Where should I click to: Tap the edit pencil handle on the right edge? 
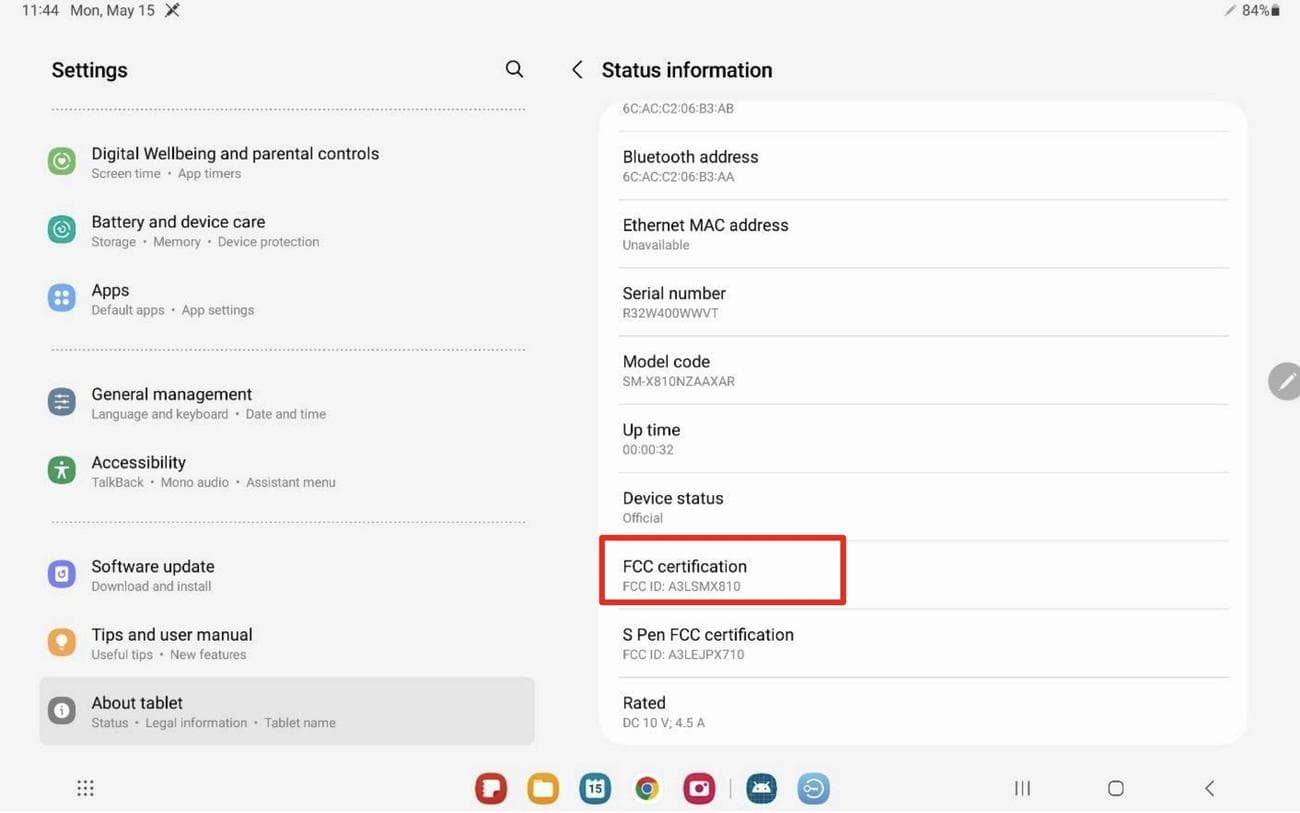(1285, 381)
